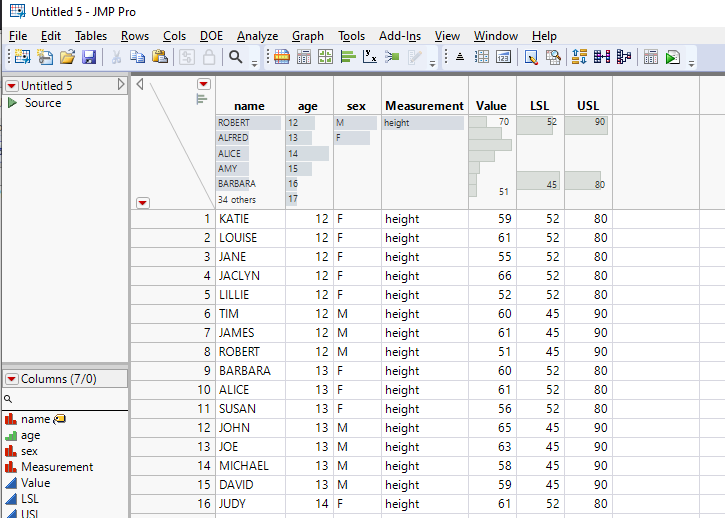
Task: Open the Columns (7/0) red triangle menu
Action: pyautogui.click(x=12, y=379)
